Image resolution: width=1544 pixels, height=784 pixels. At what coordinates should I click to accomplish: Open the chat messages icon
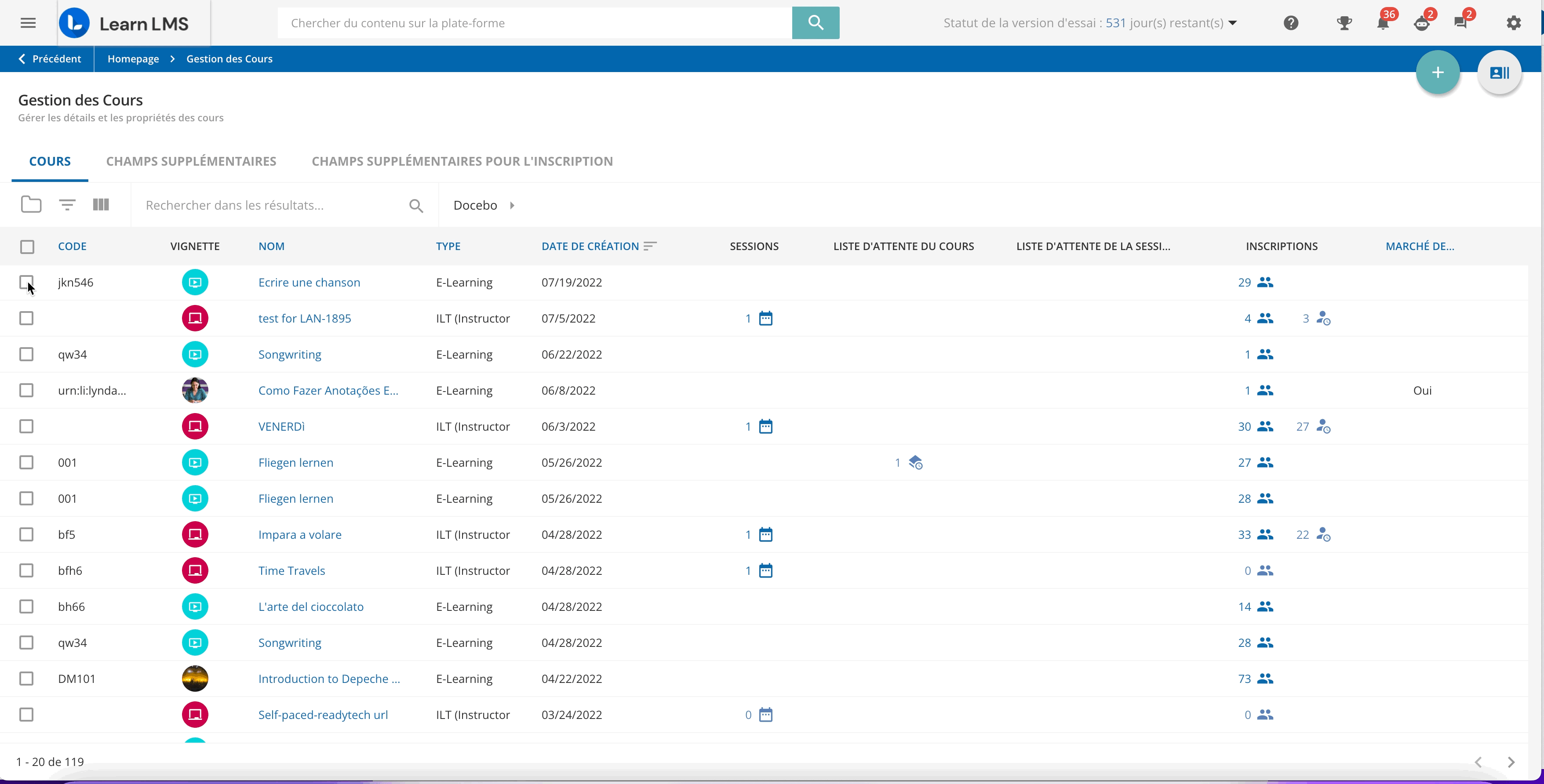pos(1460,23)
